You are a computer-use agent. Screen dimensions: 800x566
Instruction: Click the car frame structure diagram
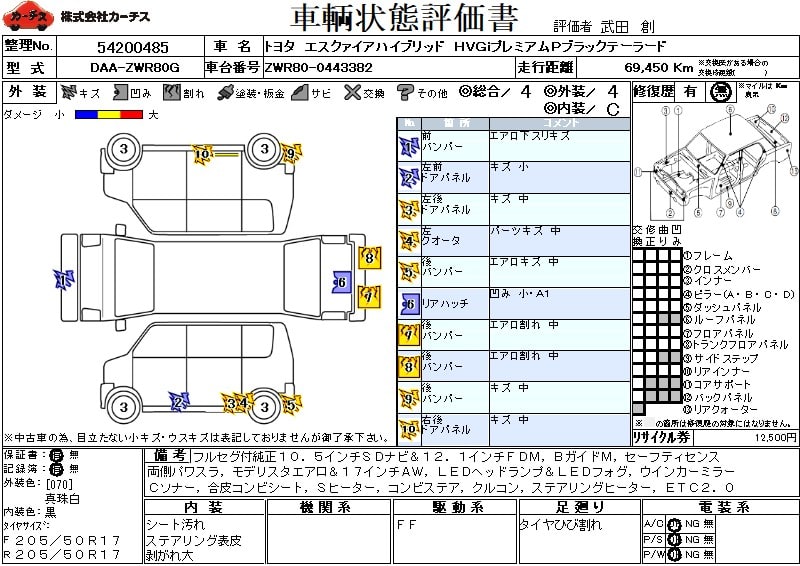pos(715,161)
